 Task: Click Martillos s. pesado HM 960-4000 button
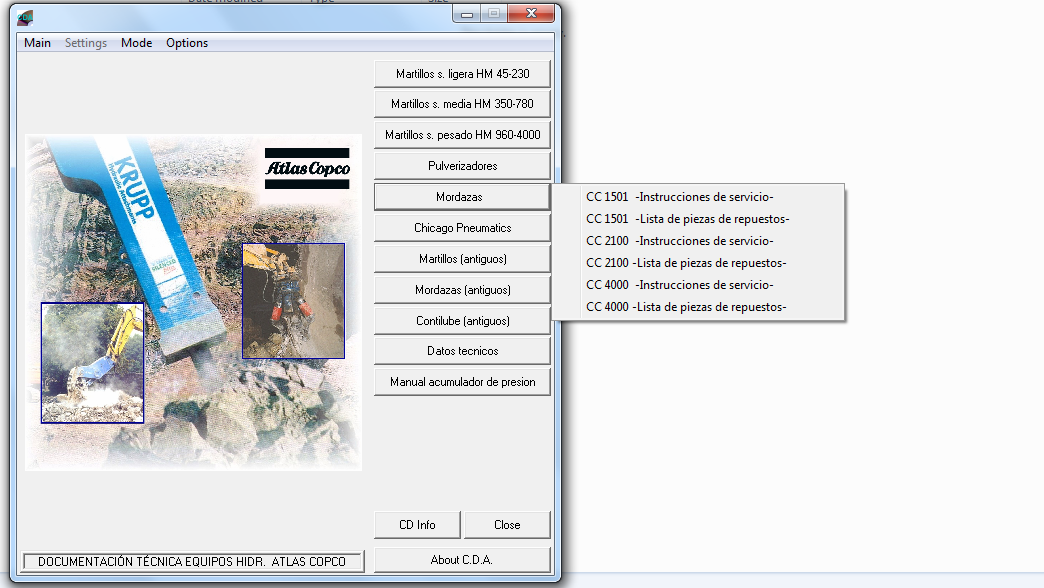(x=462, y=135)
